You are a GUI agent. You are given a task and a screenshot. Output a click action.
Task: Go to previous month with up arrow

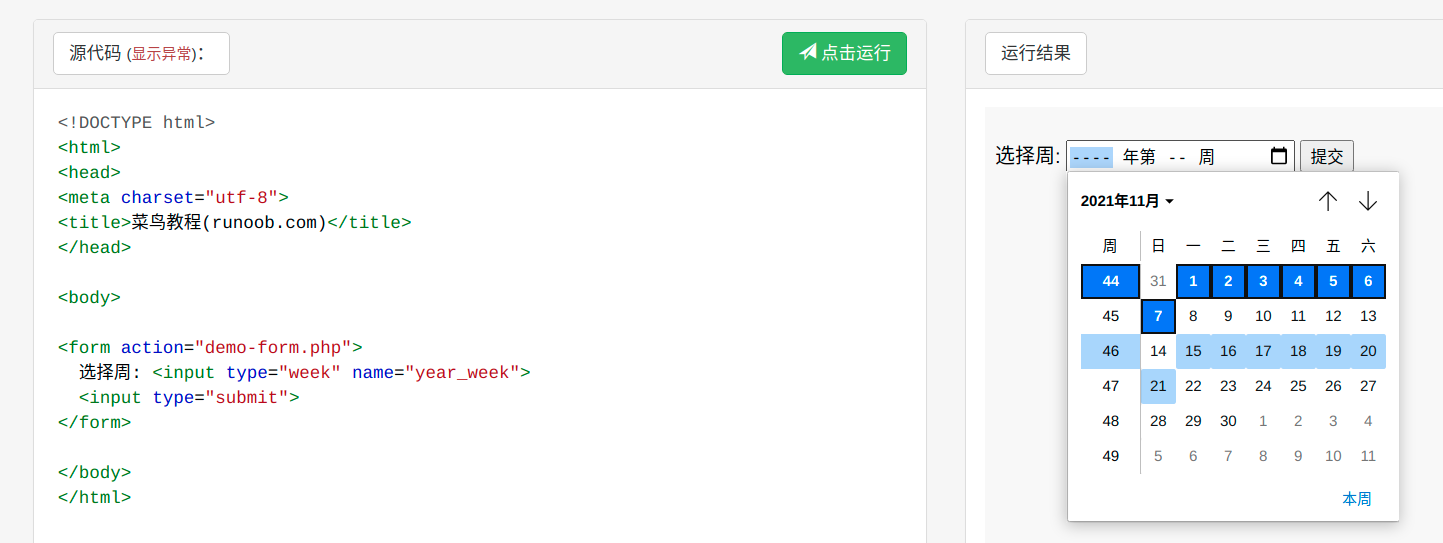coord(1327,201)
